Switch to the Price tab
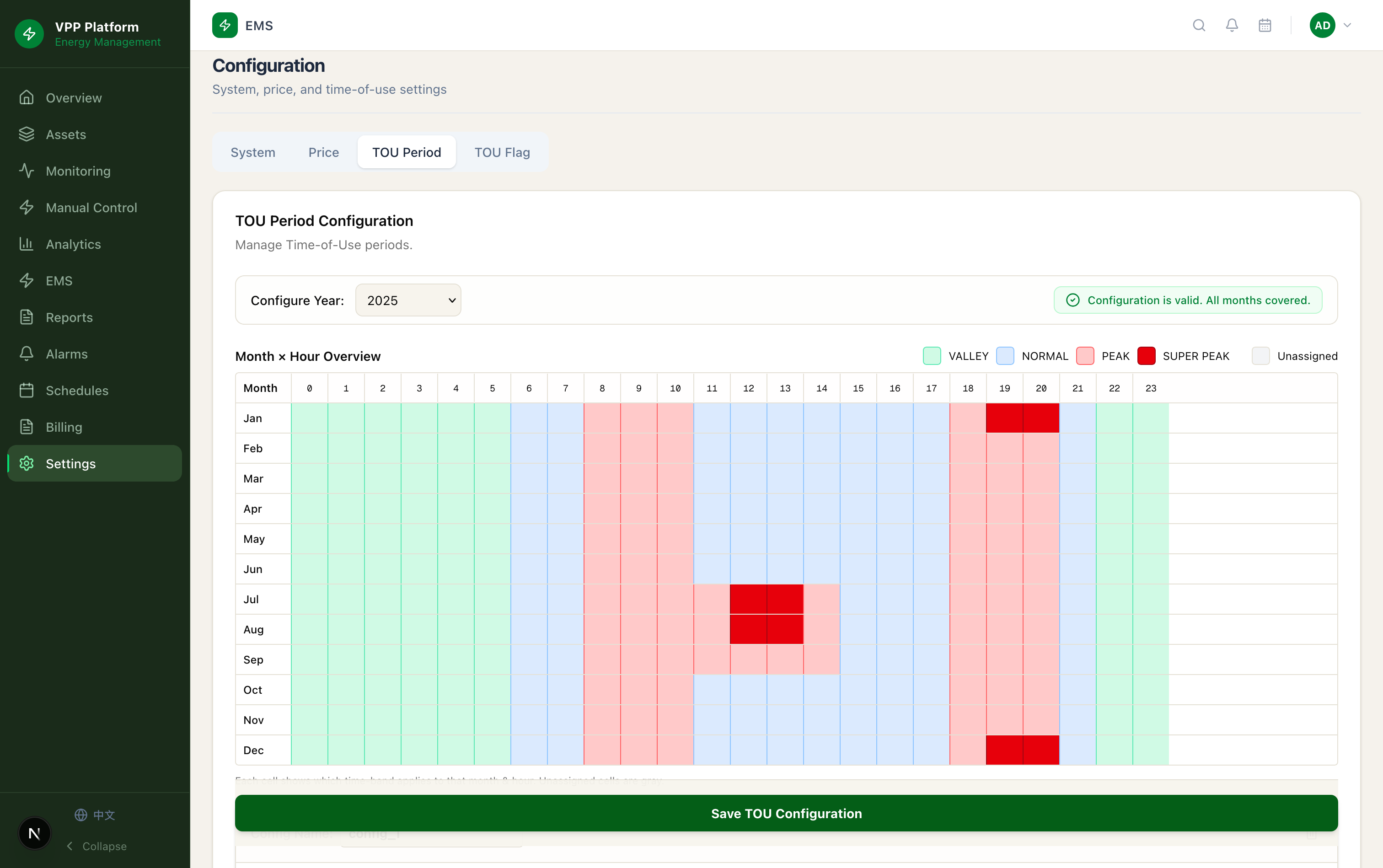Screen dimensions: 1383x868 click(324, 152)
